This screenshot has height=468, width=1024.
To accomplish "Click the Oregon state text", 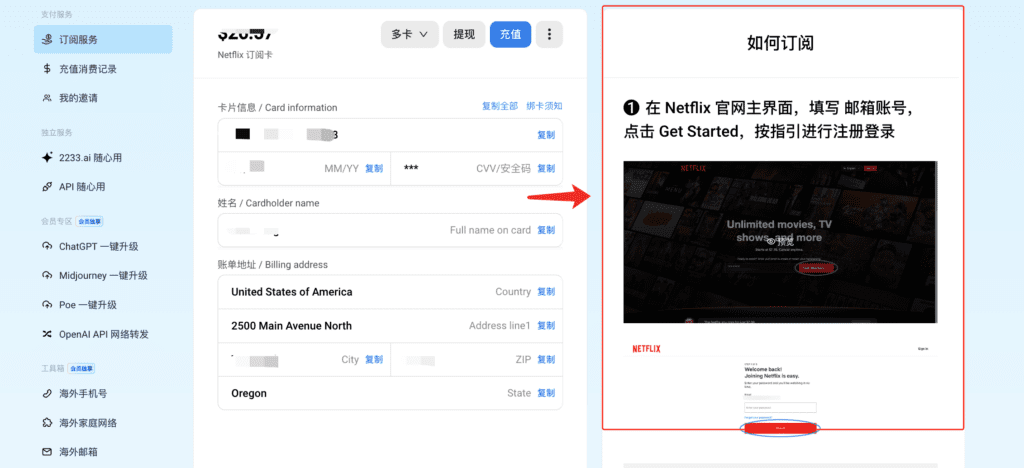I will [x=249, y=394].
